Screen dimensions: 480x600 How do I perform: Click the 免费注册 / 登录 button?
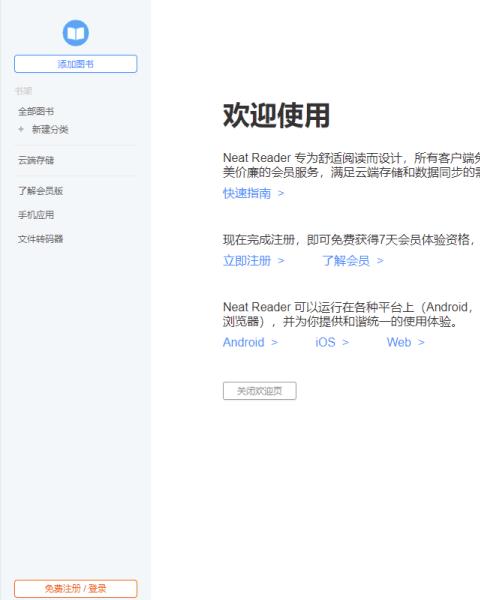(x=75, y=589)
